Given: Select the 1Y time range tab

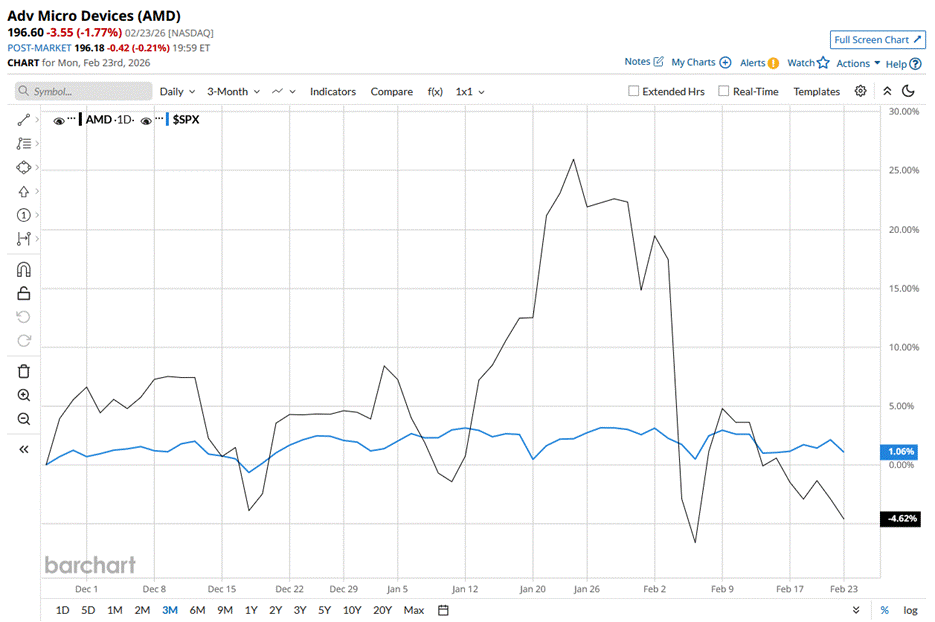Looking at the screenshot, I should point(251,610).
